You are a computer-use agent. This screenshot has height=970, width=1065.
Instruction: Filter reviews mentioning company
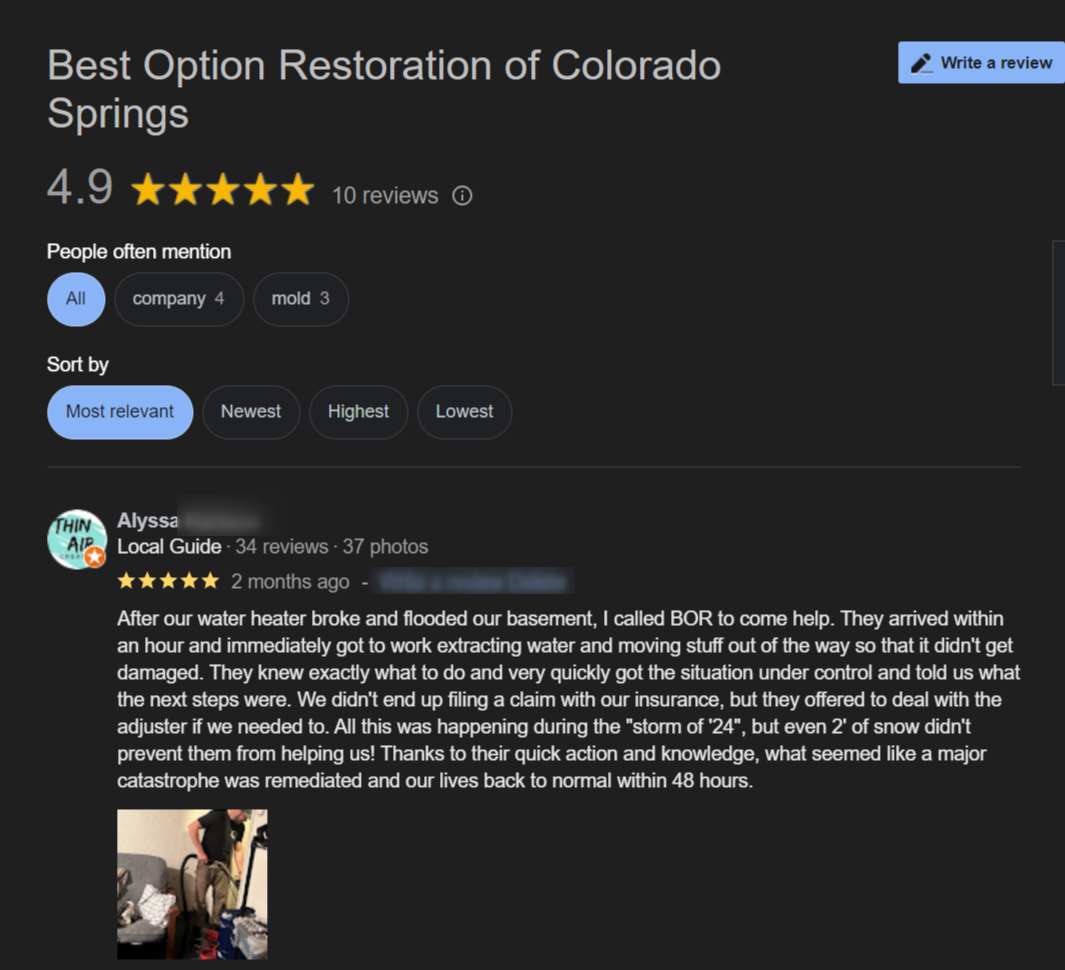coord(179,299)
